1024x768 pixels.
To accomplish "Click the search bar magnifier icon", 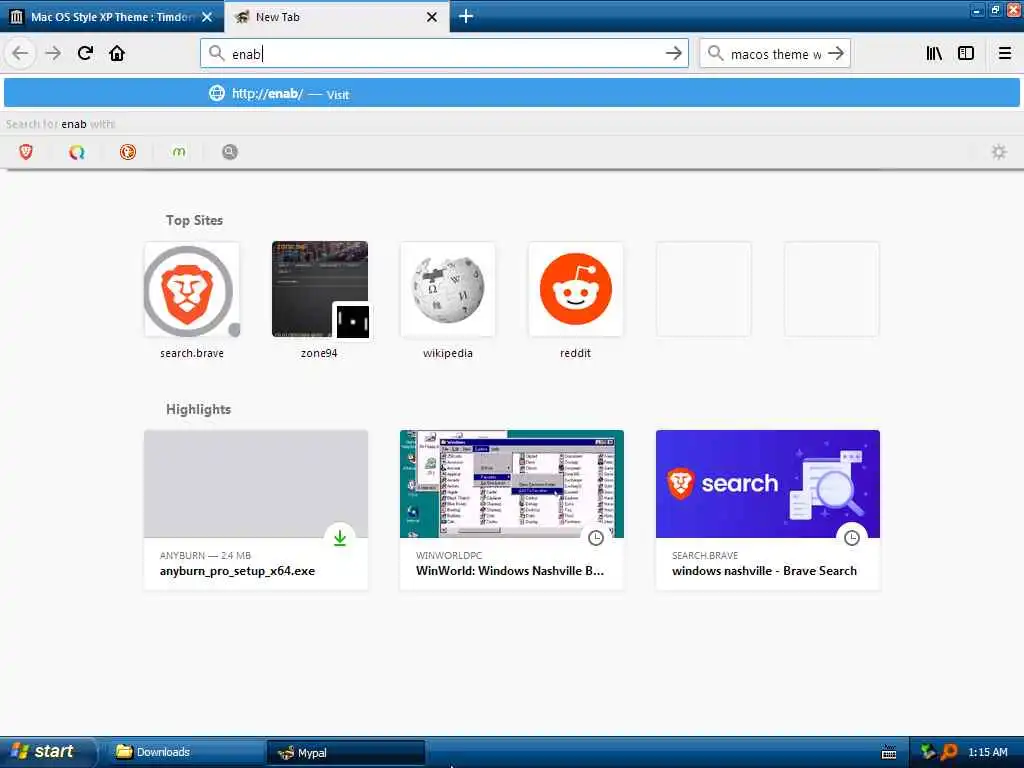I will click(716, 53).
